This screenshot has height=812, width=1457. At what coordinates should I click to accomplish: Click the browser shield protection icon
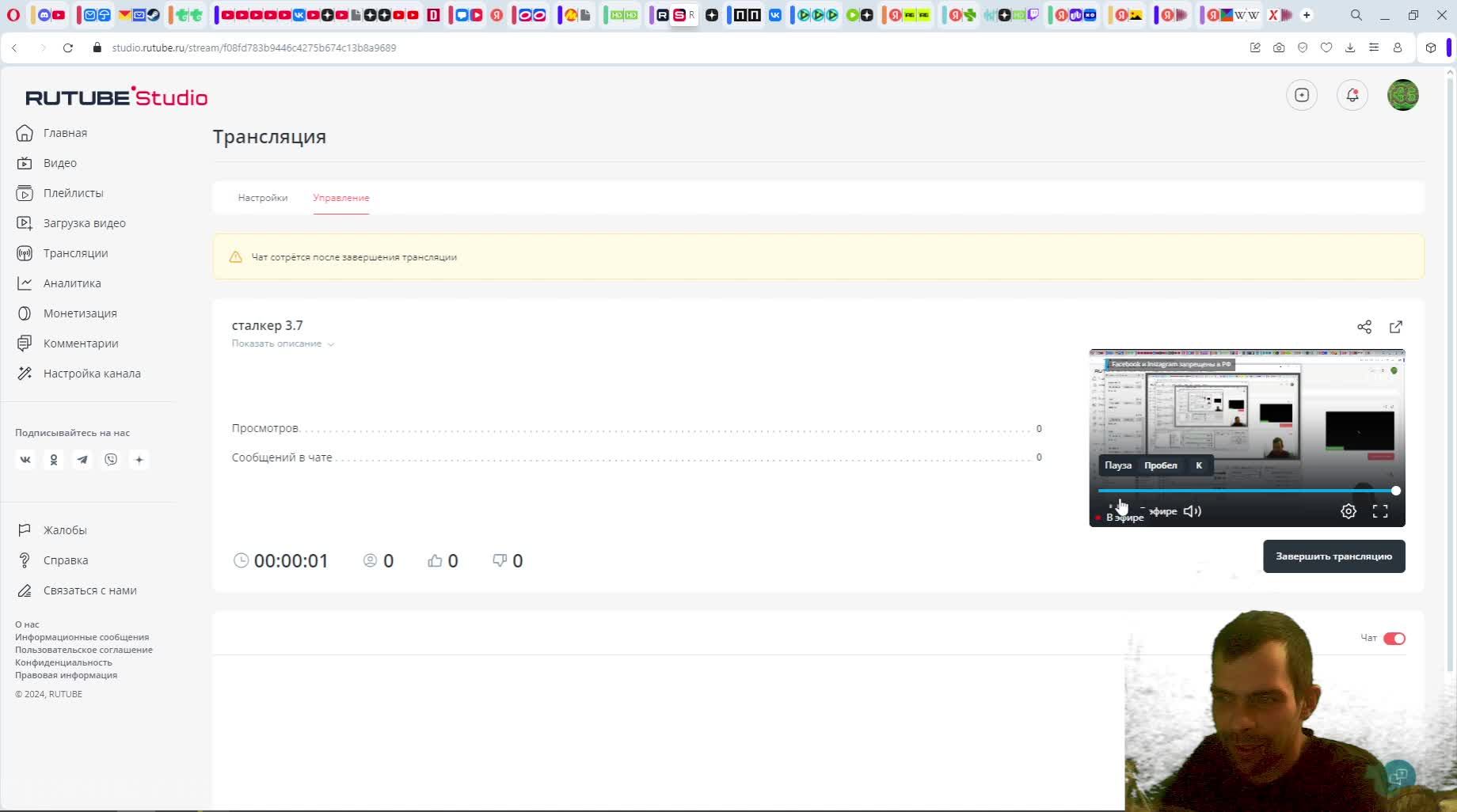(1303, 47)
